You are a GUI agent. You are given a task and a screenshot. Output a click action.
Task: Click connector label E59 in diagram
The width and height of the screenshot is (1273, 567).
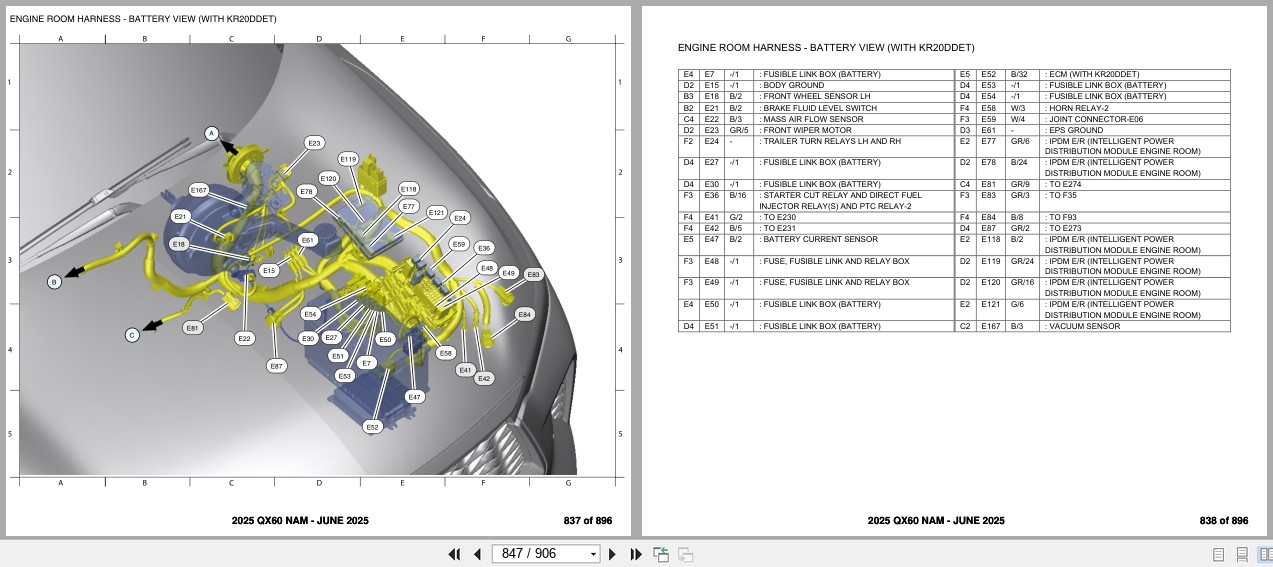459,243
